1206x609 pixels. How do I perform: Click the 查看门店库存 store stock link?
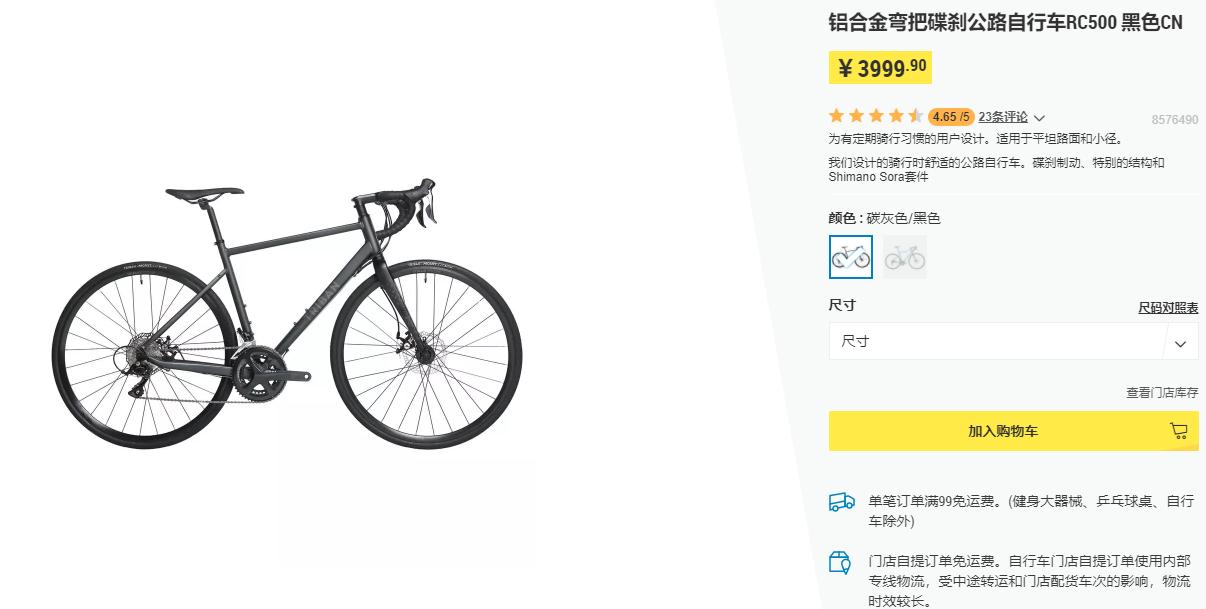[1162, 393]
